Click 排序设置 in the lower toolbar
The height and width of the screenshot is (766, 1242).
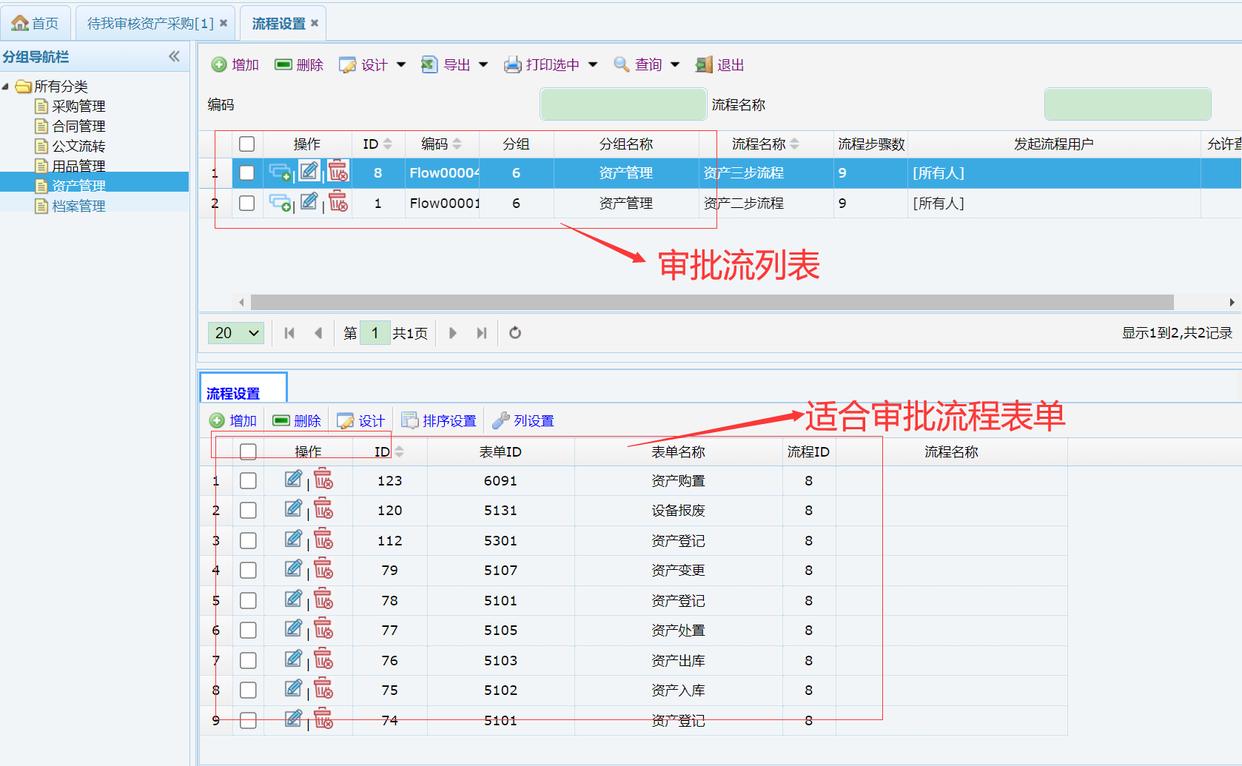click(439, 421)
